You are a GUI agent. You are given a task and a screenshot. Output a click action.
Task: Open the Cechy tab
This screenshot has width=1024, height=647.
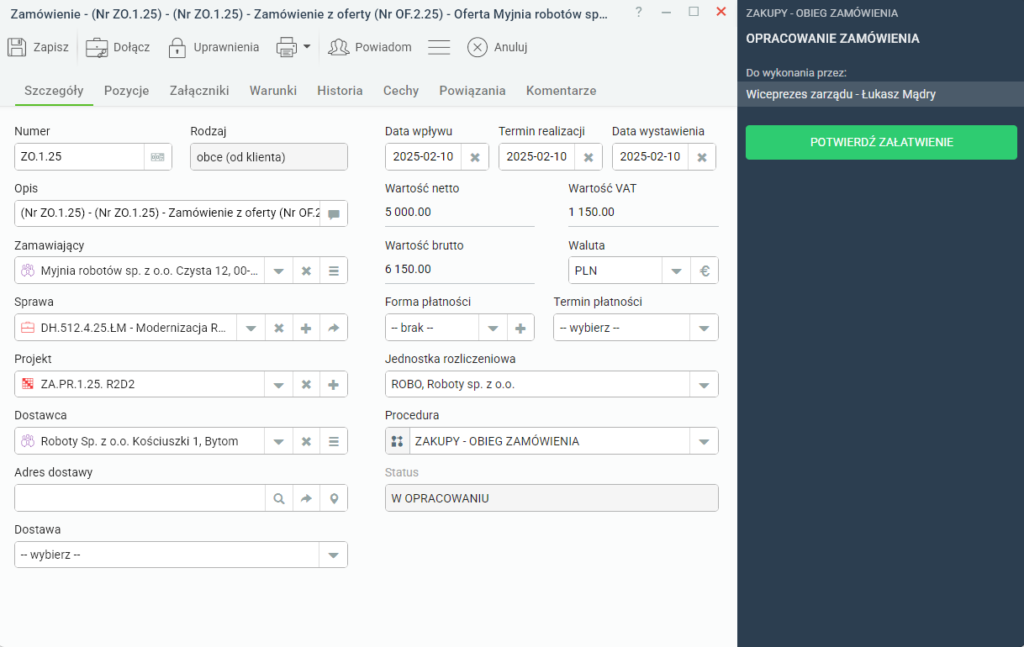click(x=400, y=91)
